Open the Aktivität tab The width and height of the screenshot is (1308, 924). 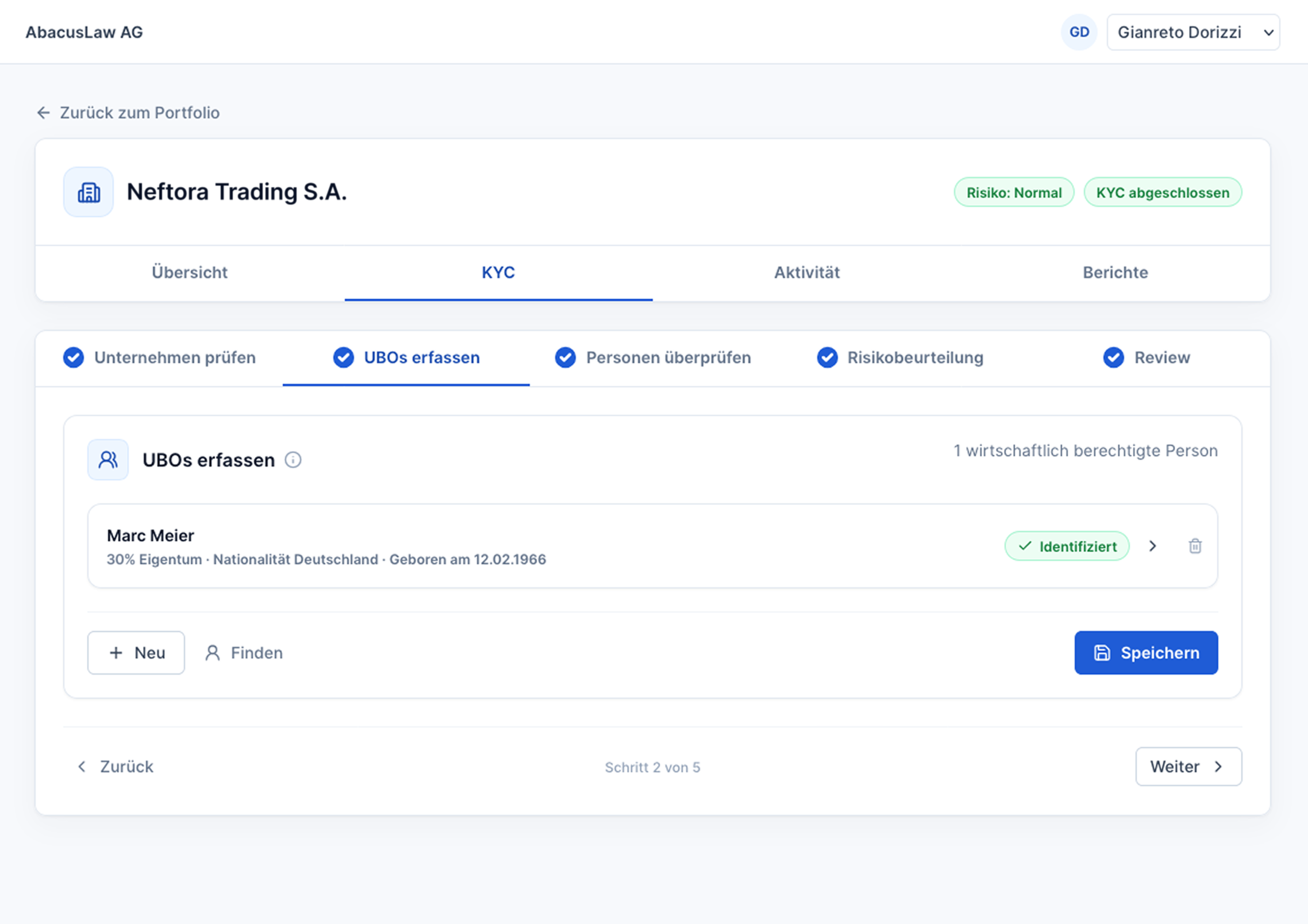pos(807,272)
